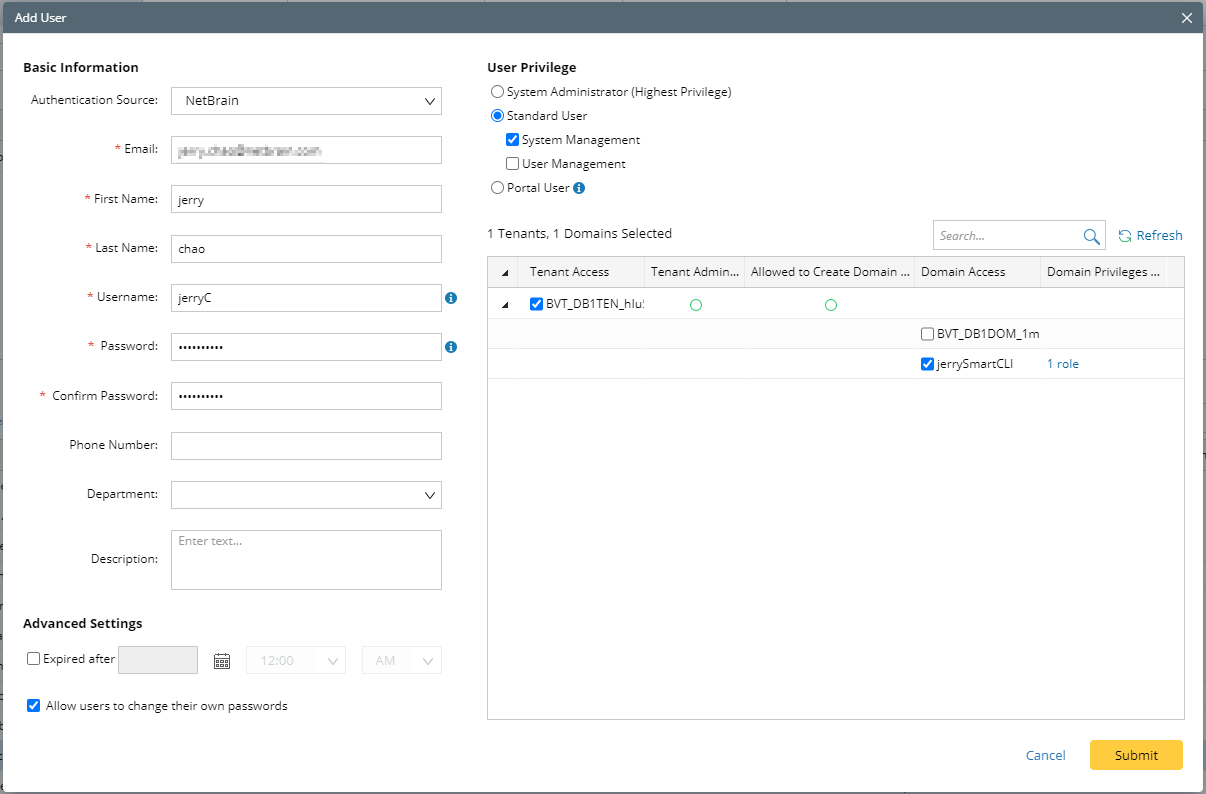View the info tooltip next to Password
Image resolution: width=1206 pixels, height=794 pixels.
pyautogui.click(x=452, y=346)
